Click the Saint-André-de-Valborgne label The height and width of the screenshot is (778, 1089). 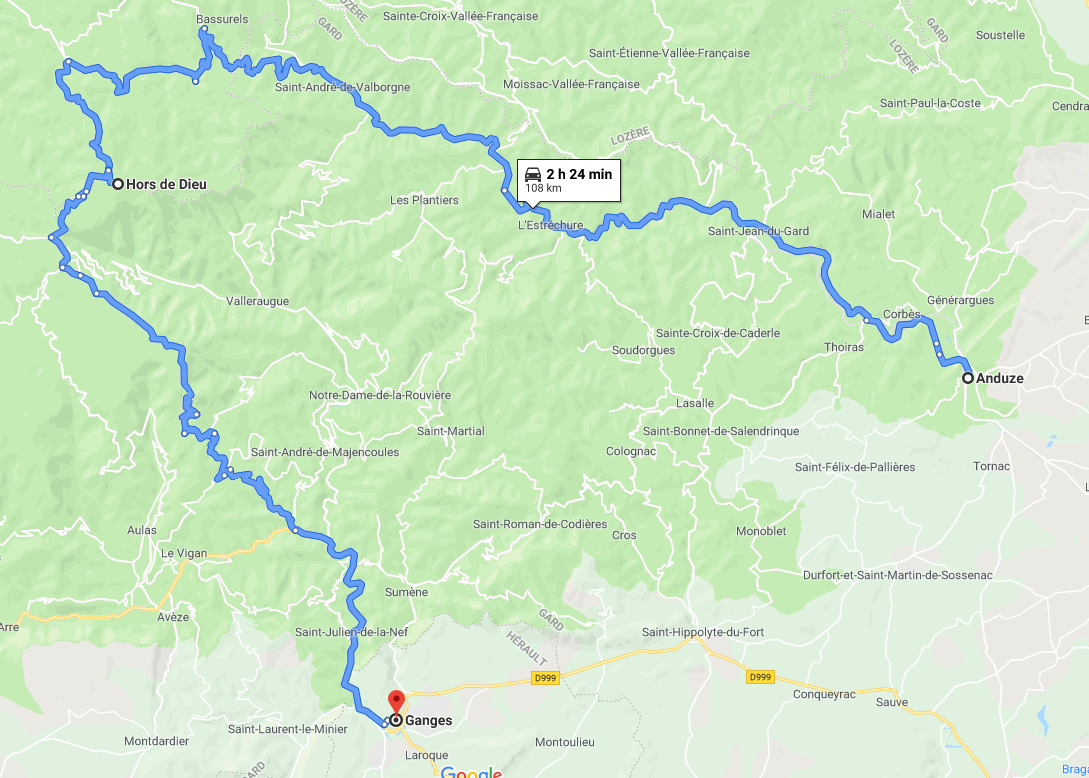pos(342,88)
